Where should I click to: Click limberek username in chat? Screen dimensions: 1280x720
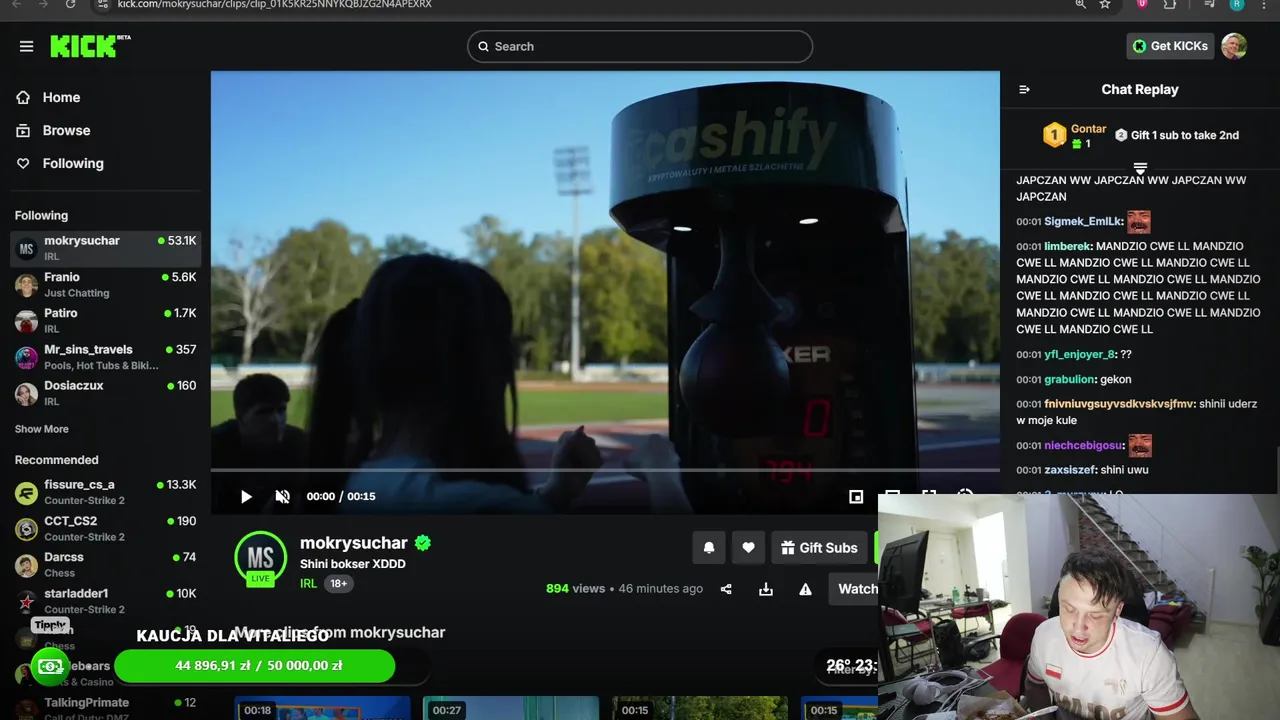[x=1068, y=246]
